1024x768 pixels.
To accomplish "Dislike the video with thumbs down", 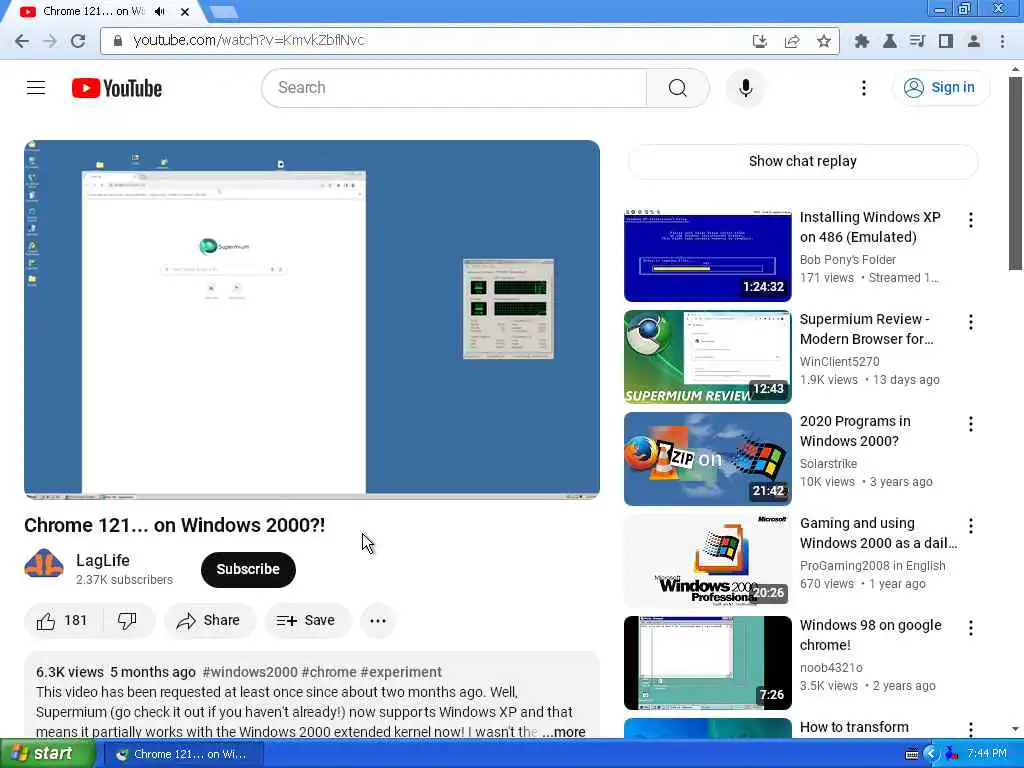I will 128,620.
